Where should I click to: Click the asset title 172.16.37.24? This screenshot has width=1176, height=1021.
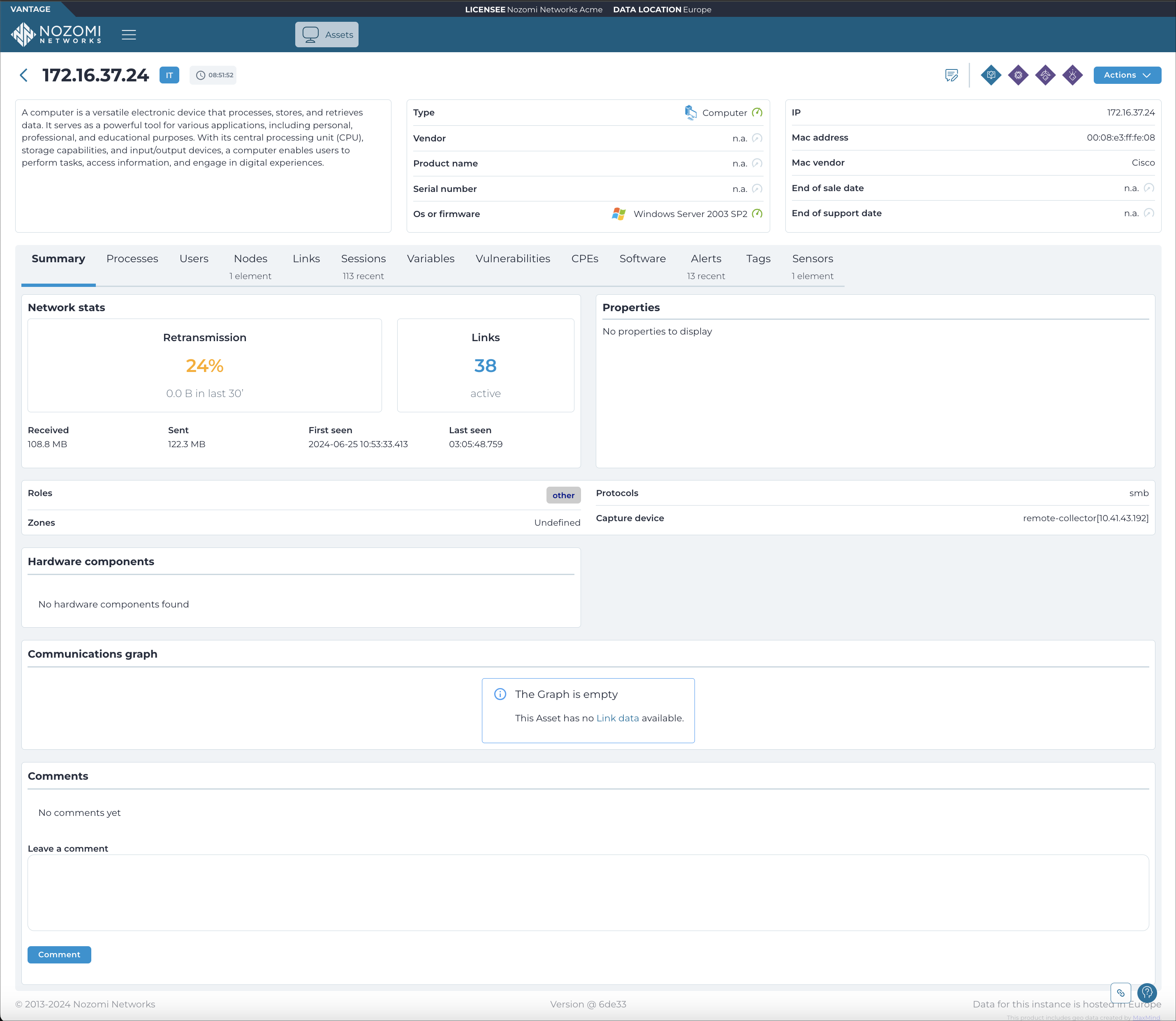(96, 75)
